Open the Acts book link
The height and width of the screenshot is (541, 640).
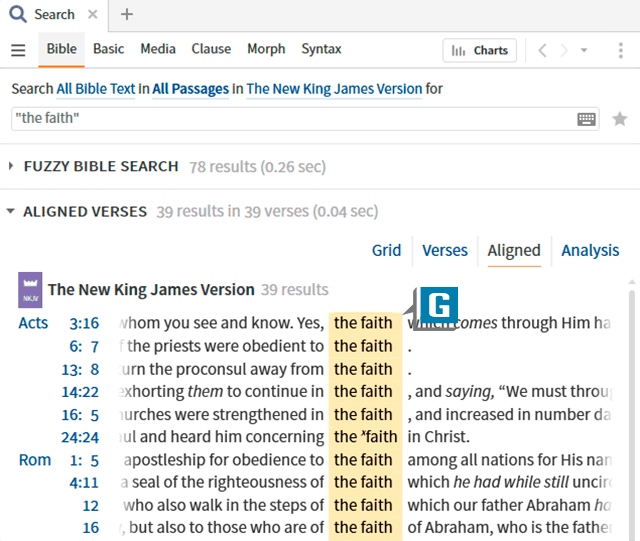point(33,323)
